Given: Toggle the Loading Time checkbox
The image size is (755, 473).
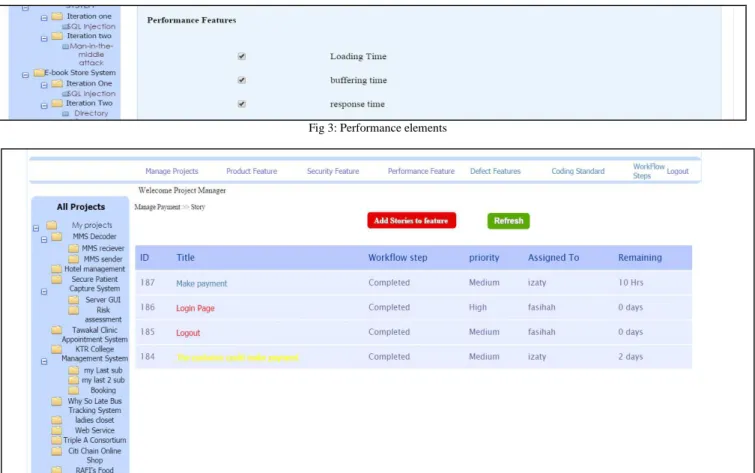Looking at the screenshot, I should tap(242, 56).
